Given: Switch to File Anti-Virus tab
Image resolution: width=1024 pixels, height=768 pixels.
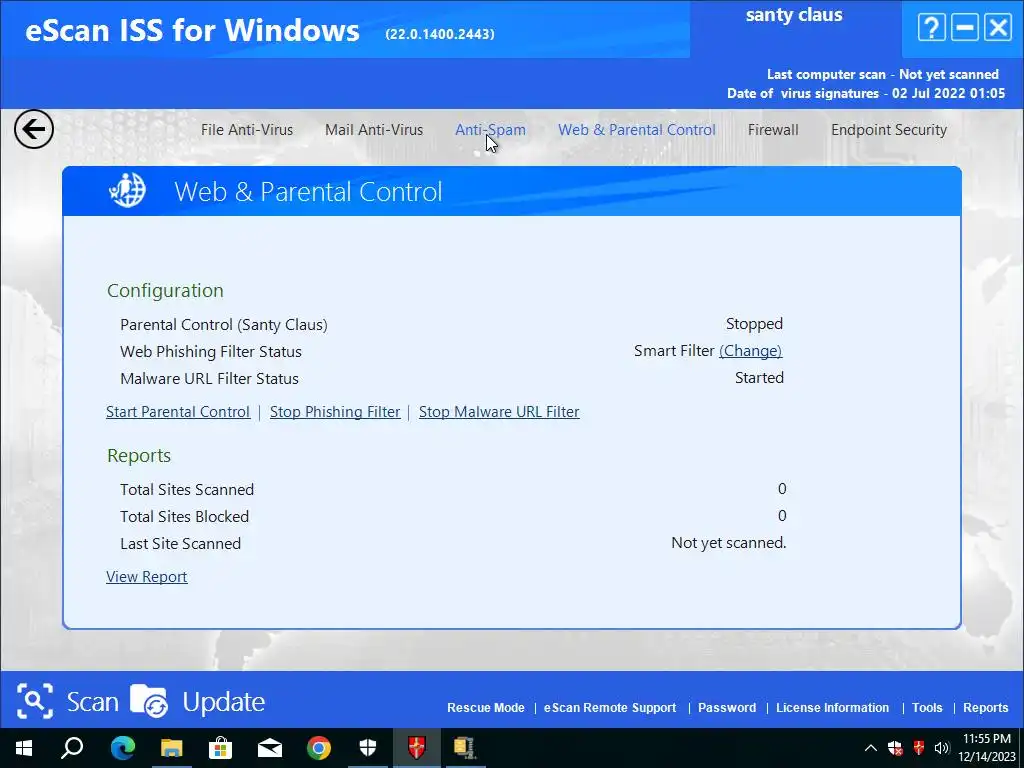Looking at the screenshot, I should tap(247, 130).
